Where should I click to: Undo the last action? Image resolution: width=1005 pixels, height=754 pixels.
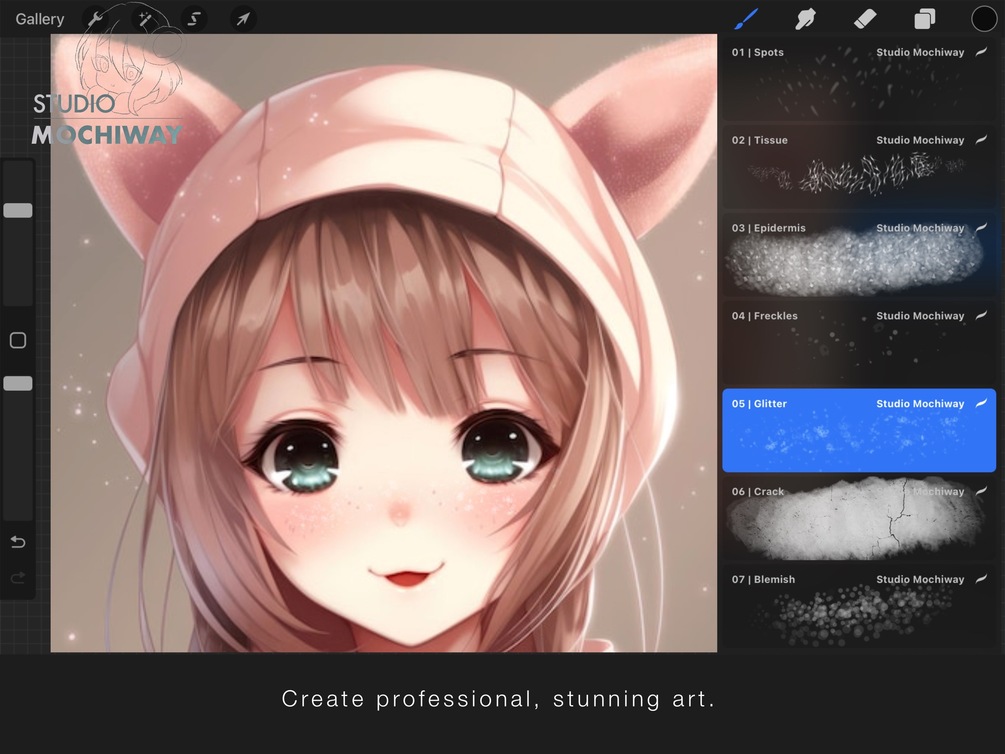(18, 542)
